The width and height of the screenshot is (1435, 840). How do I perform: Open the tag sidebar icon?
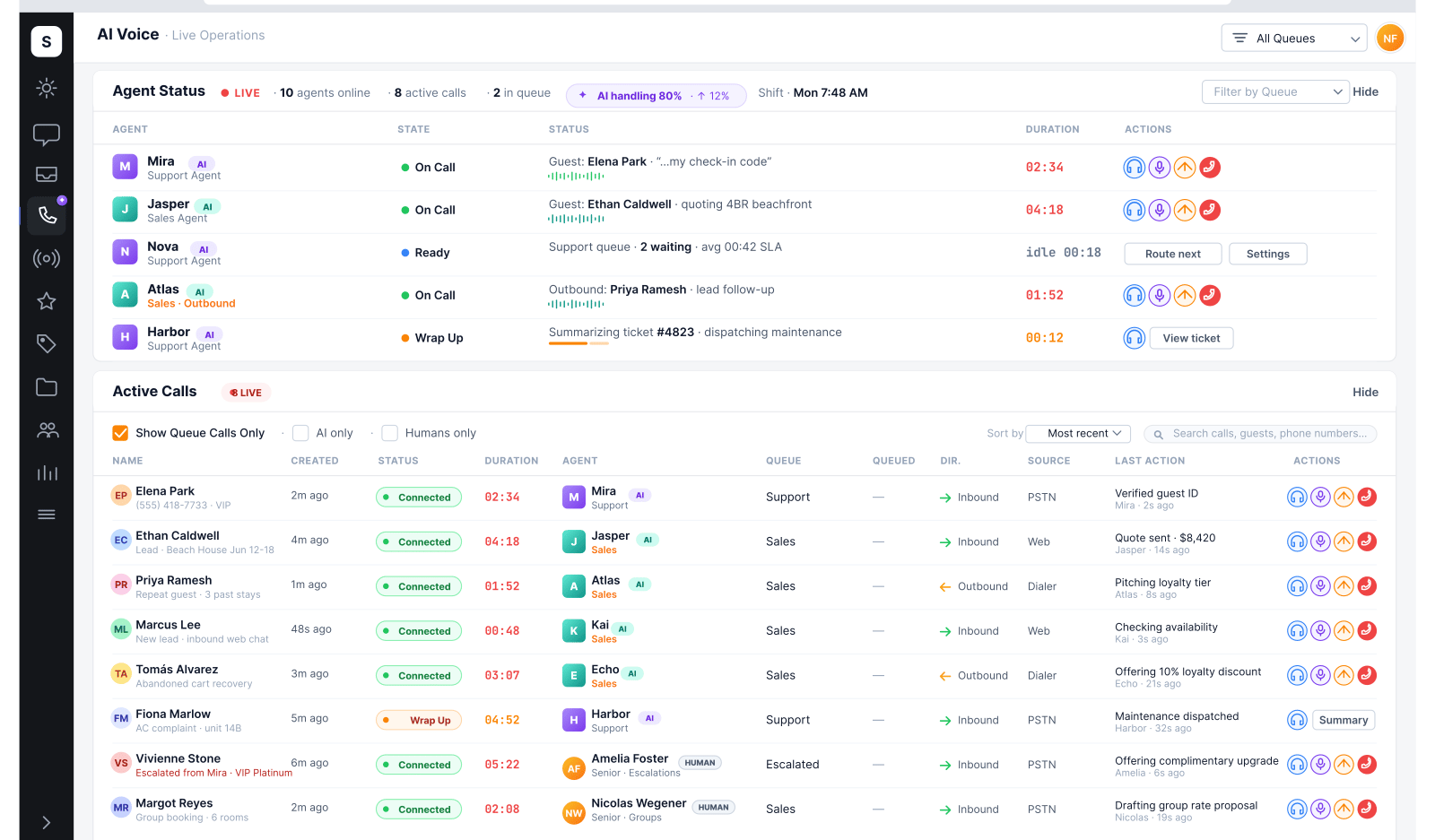coord(47,343)
